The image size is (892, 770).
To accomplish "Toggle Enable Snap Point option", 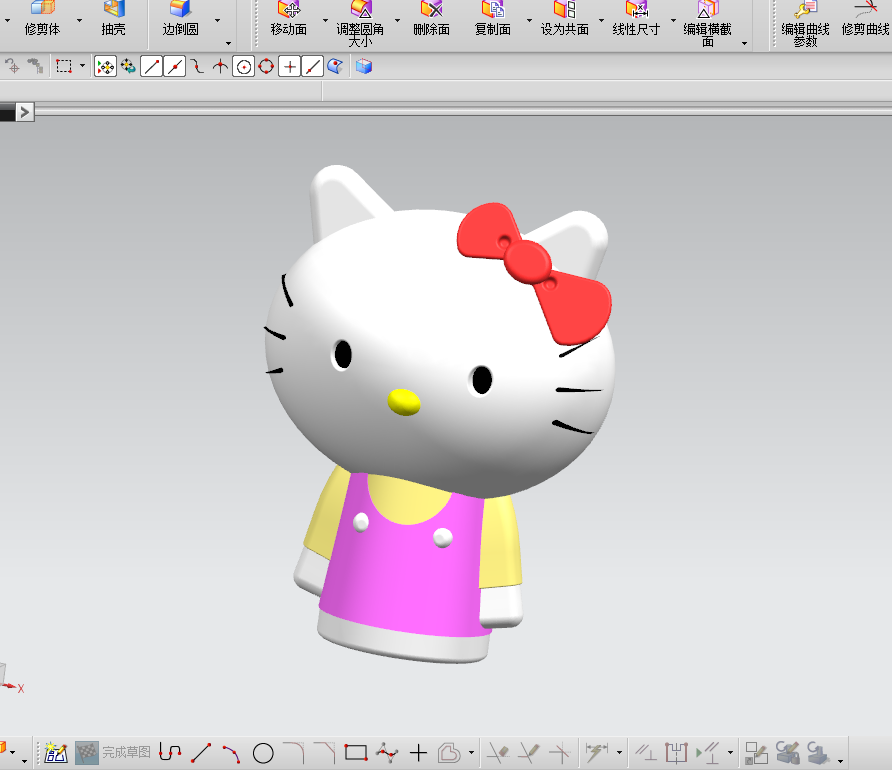I will pyautogui.click(x=105, y=67).
